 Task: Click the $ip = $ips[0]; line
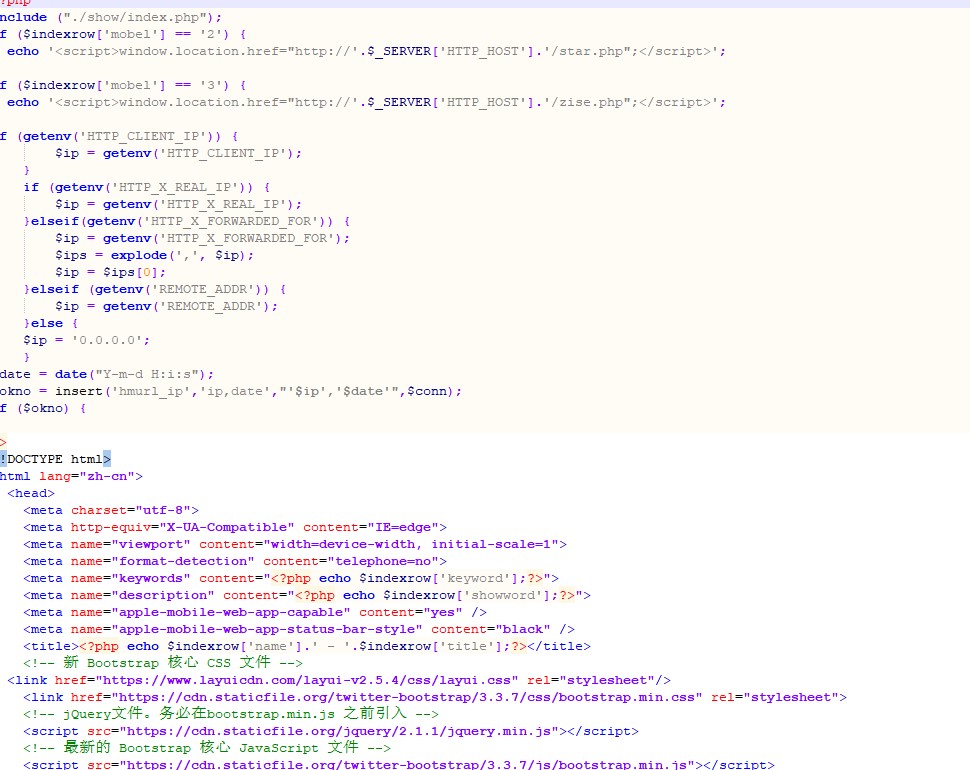[x=111, y=272]
